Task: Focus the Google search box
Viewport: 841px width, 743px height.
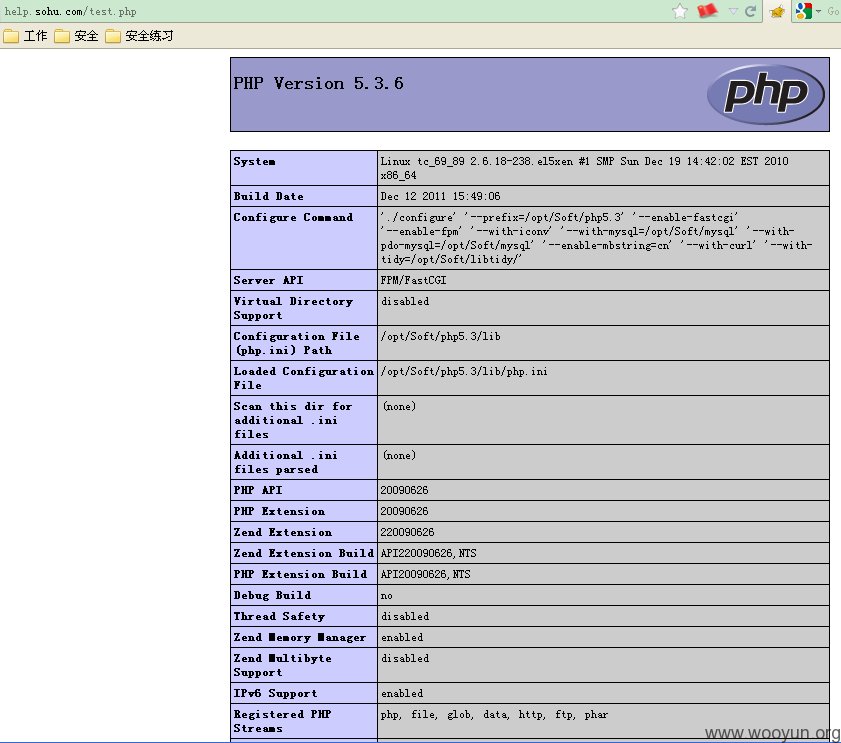Action: click(x=833, y=11)
